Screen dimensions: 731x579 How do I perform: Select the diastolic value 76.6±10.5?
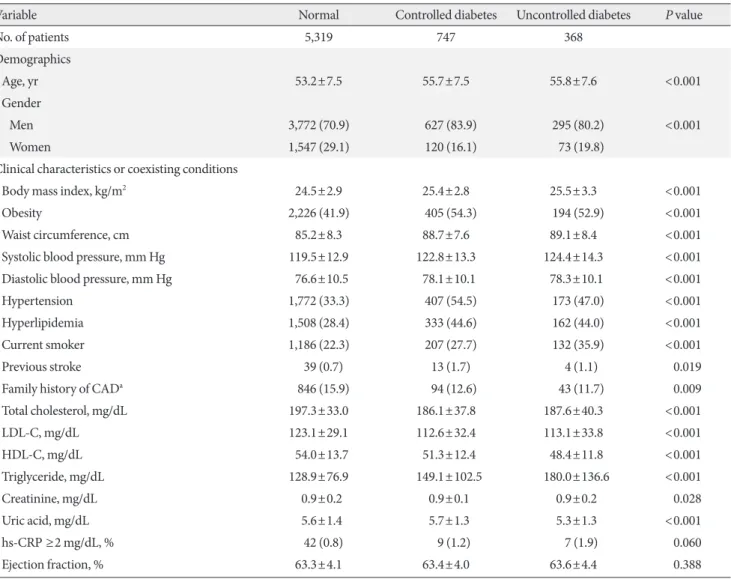[321, 279]
